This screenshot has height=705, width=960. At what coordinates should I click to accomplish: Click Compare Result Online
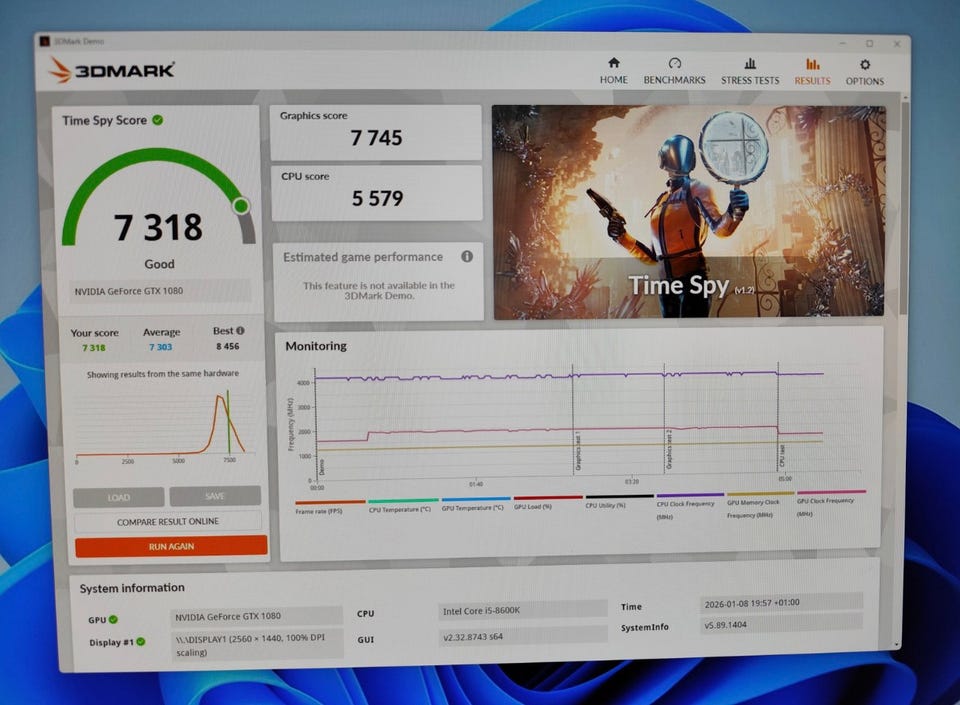click(168, 521)
